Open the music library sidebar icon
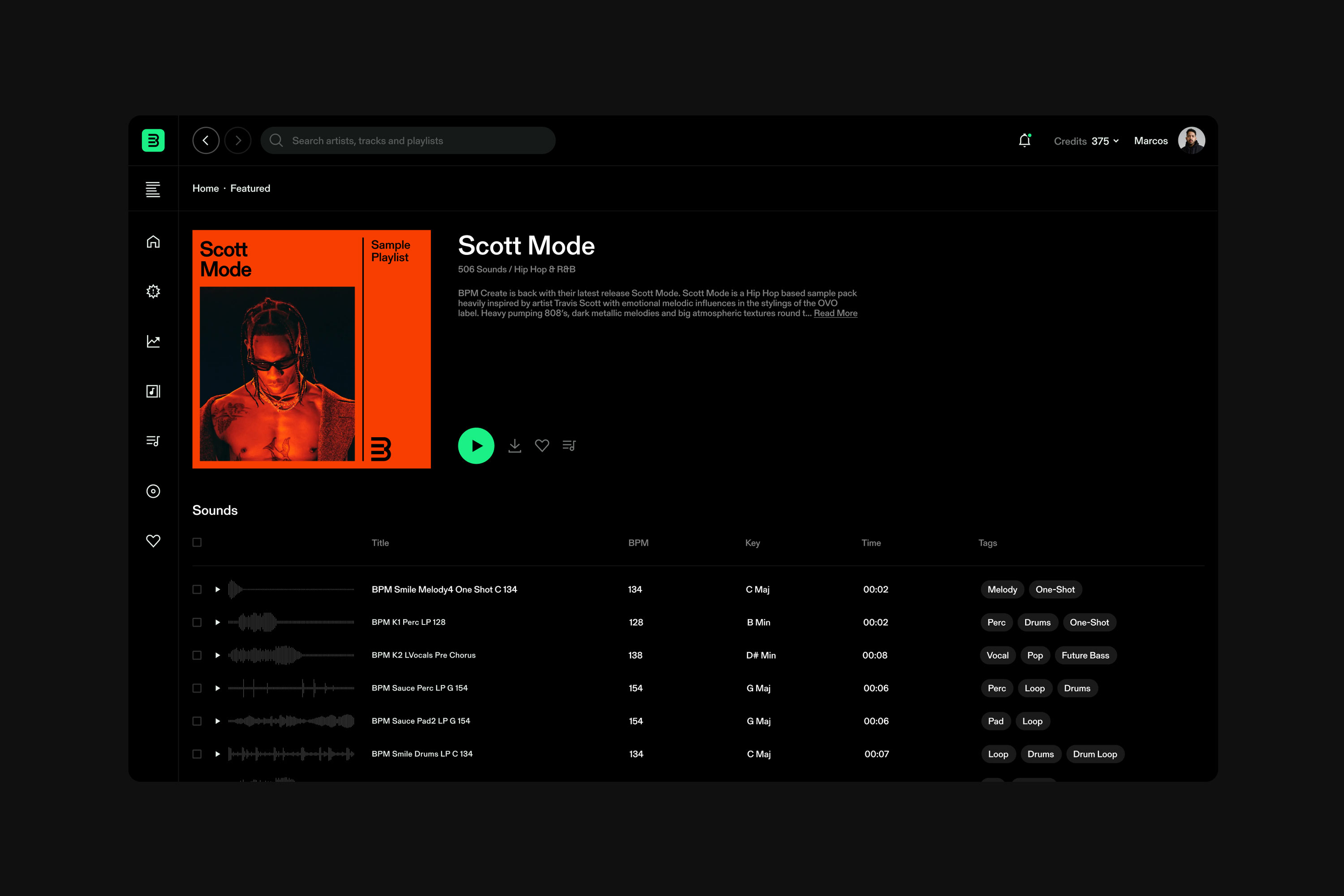This screenshot has width=1344, height=896. coord(153,392)
